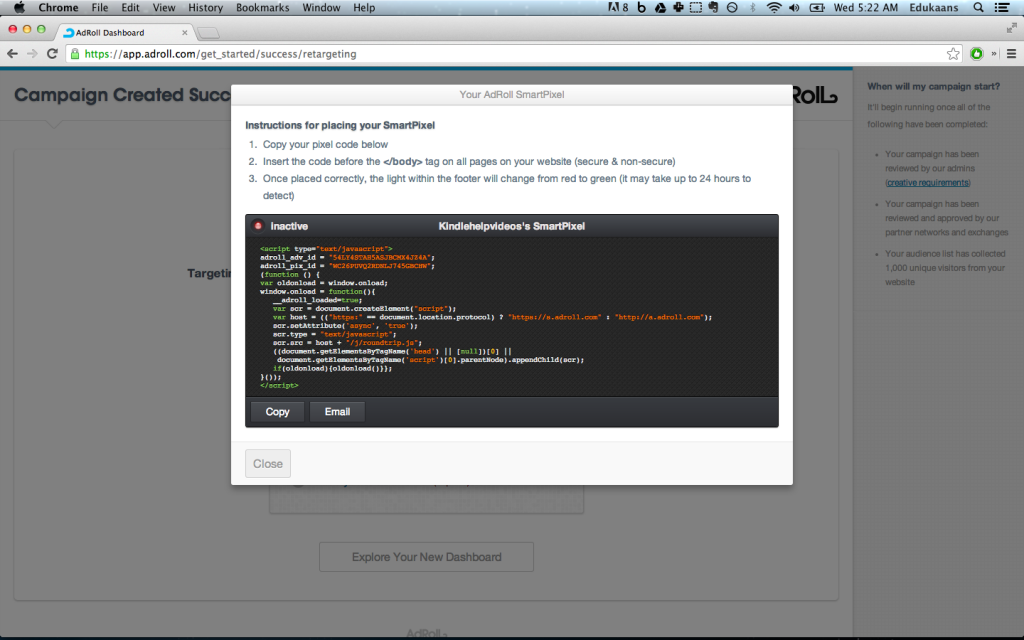Open the Chrome hamburger menu
The height and width of the screenshot is (640, 1024).
tap(1011, 54)
